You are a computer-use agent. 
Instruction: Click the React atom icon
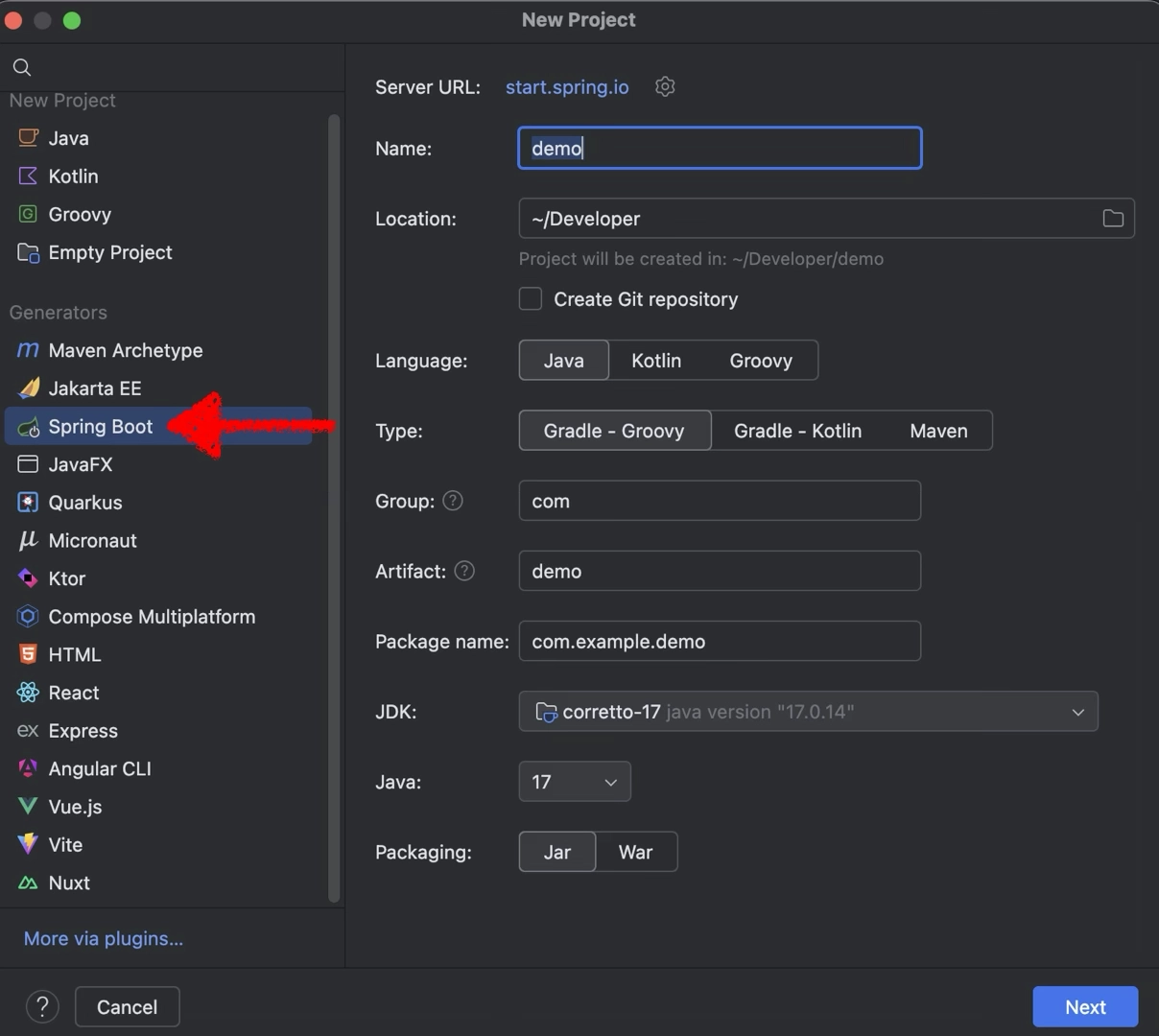pos(29,693)
